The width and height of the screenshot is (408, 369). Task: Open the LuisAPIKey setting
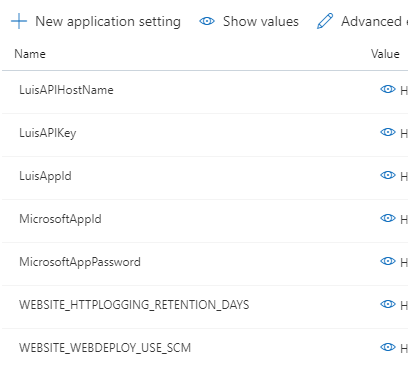pyautogui.click(x=48, y=133)
